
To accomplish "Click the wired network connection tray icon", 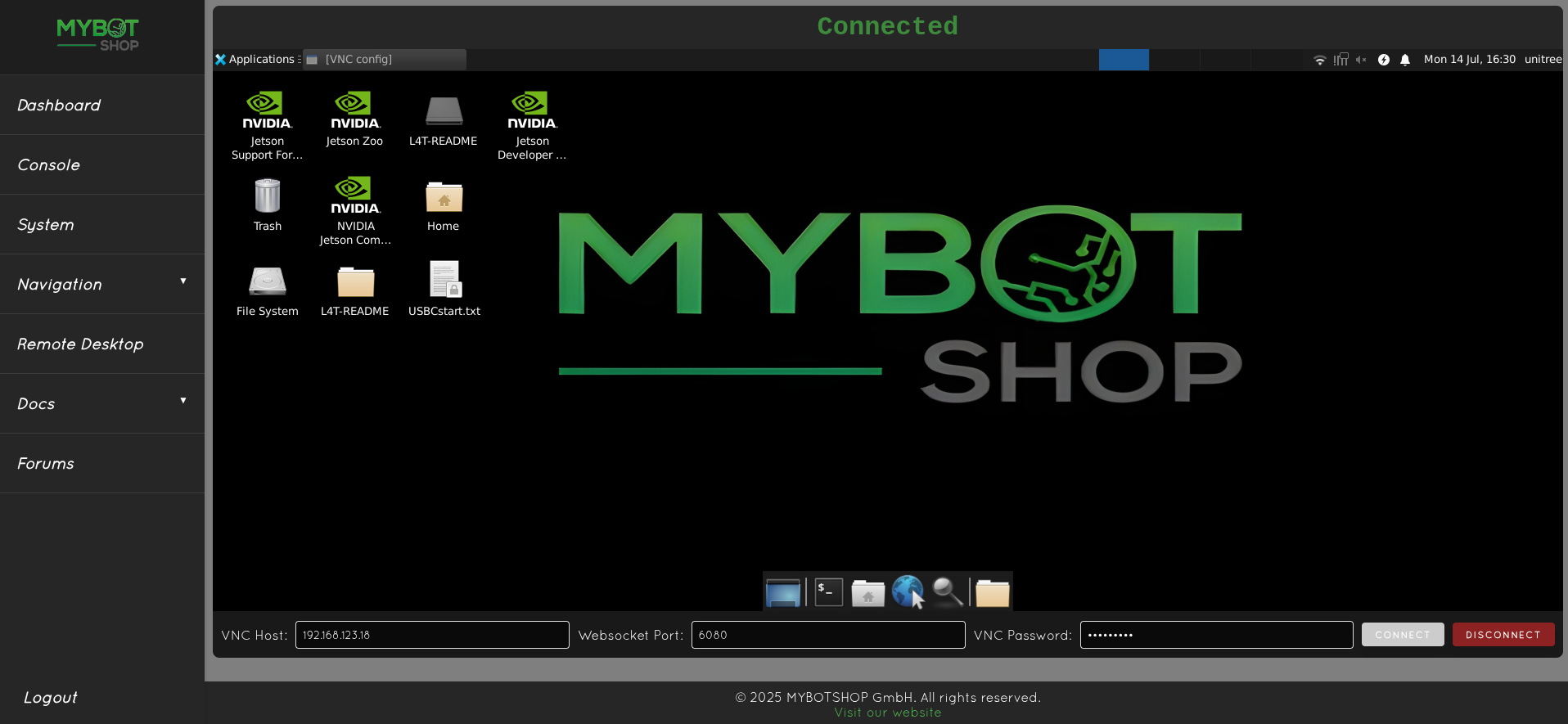I will 1340,60.
